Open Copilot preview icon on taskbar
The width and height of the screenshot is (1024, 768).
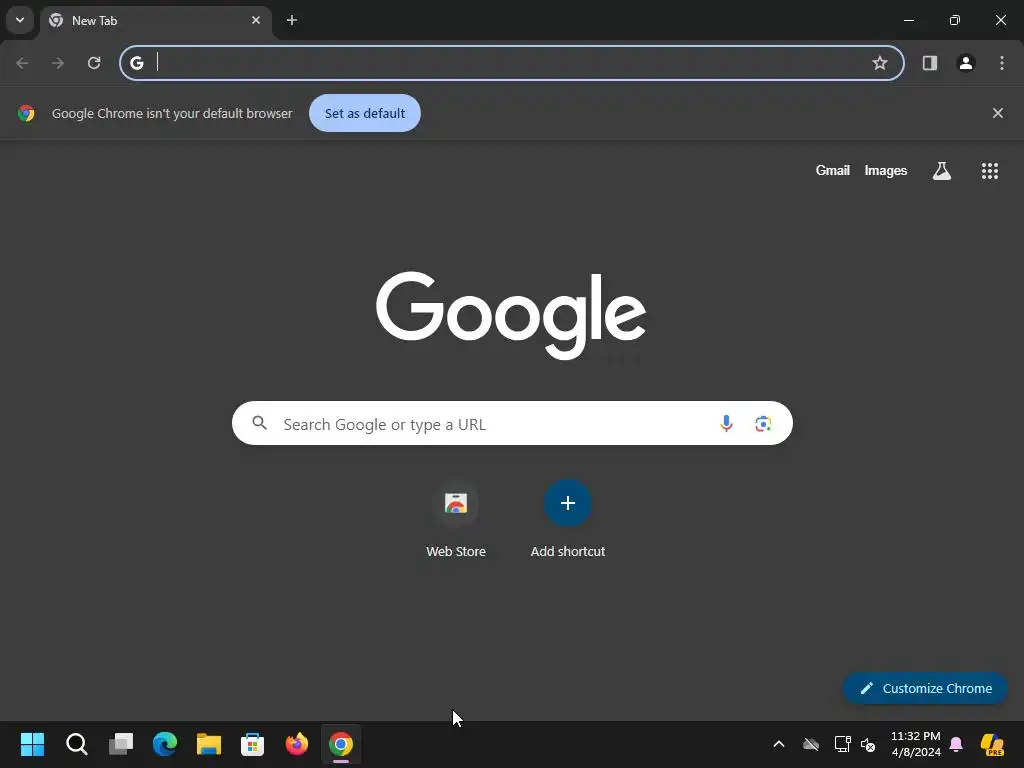(x=993, y=744)
